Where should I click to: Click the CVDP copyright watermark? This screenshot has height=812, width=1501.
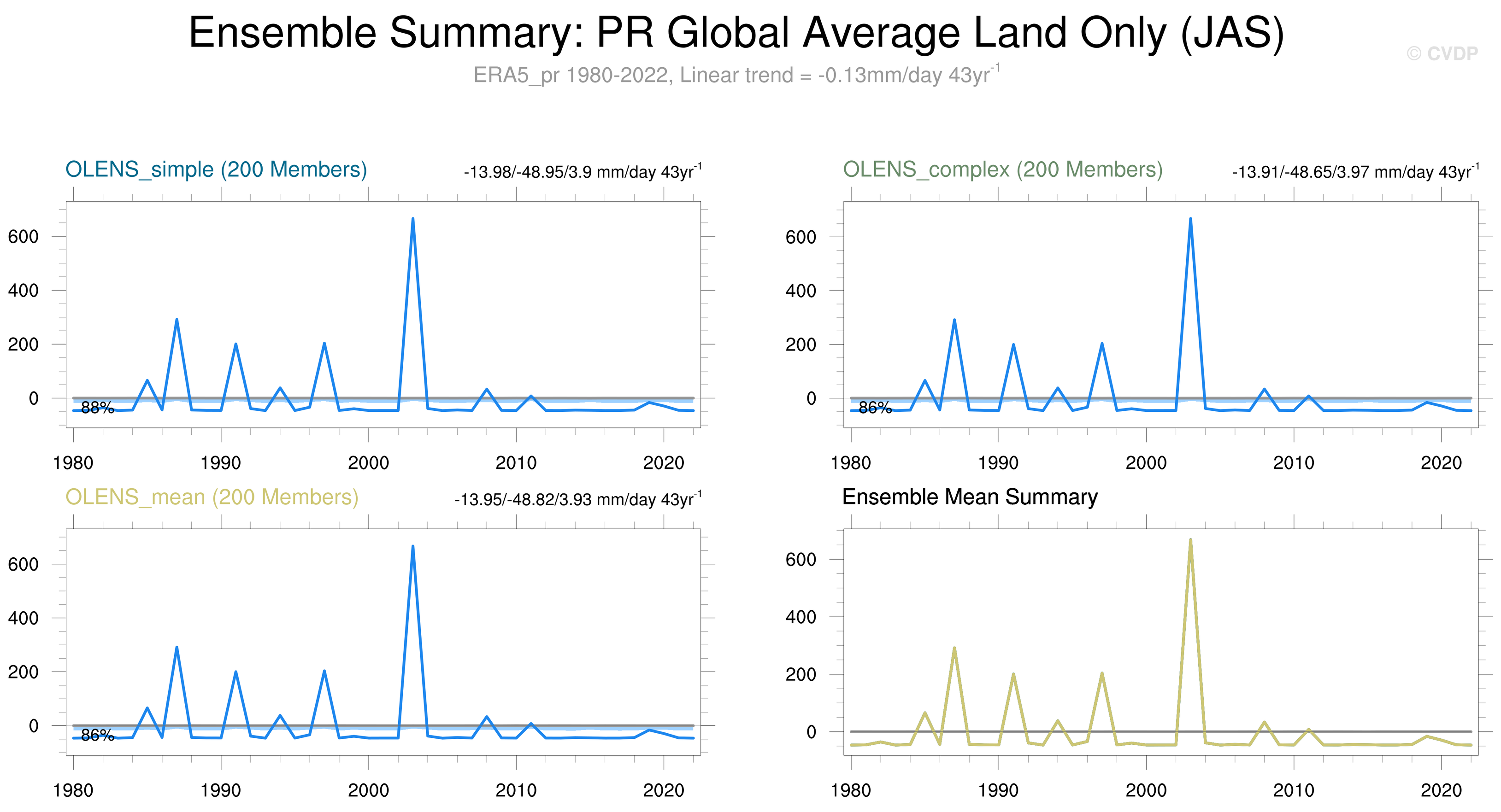[x=1442, y=53]
